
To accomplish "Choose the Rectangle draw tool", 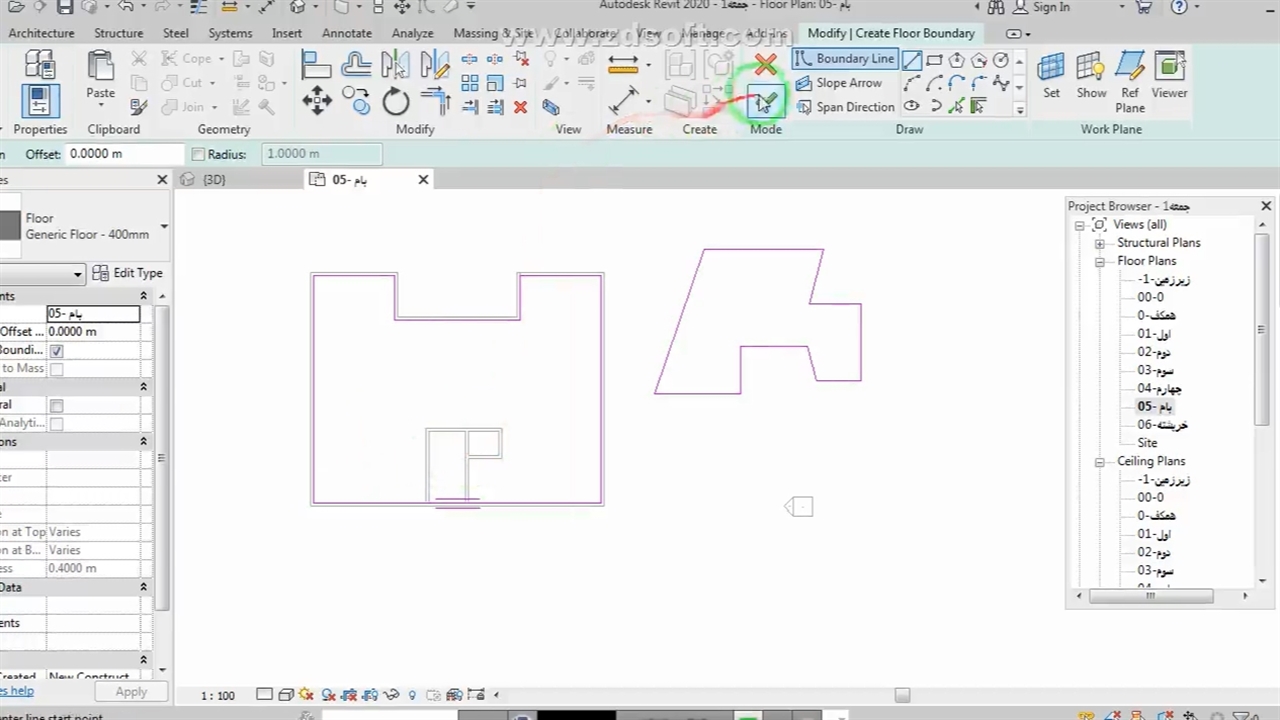I will tap(934, 60).
